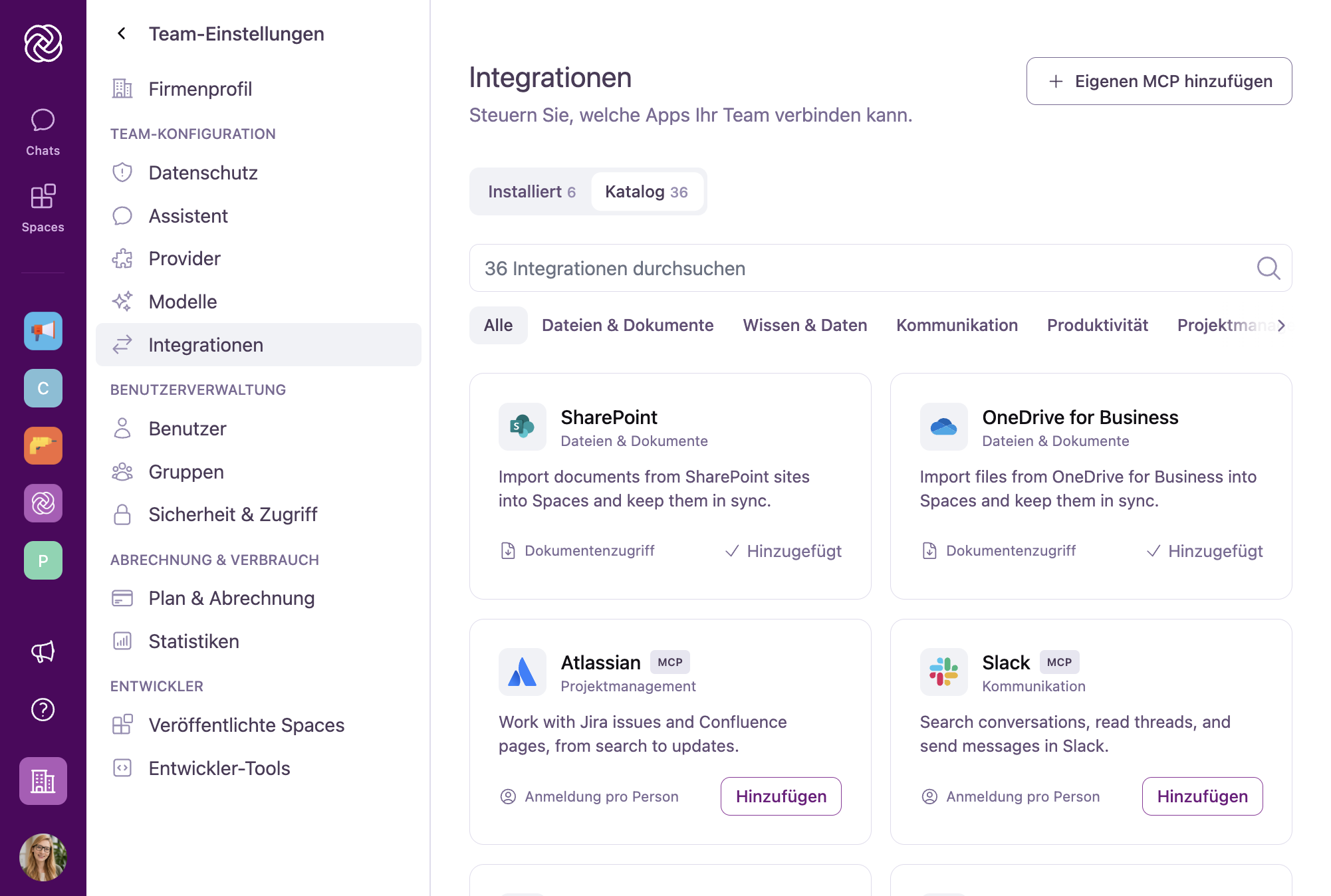This screenshot has width=1331, height=896.
Task: Open the megaphone space shortcut tile
Action: (43, 331)
